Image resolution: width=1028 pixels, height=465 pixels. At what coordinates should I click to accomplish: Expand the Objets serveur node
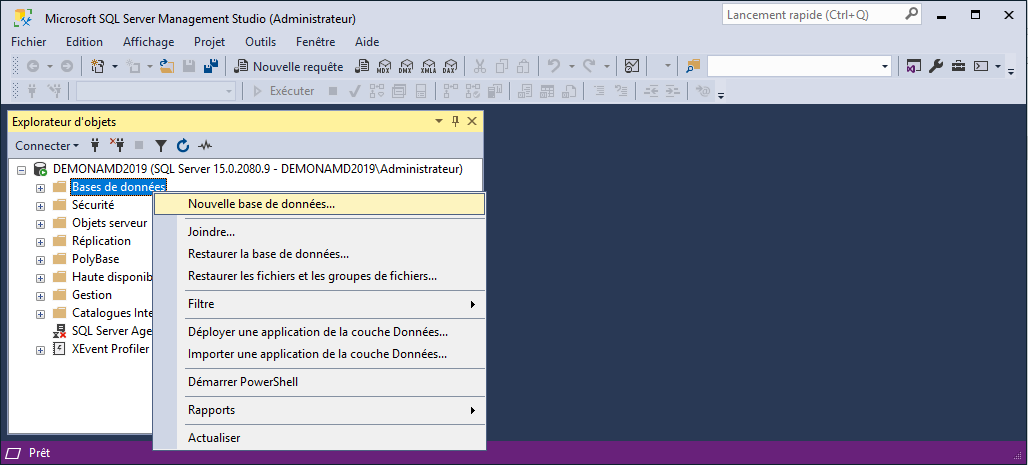click(40, 224)
